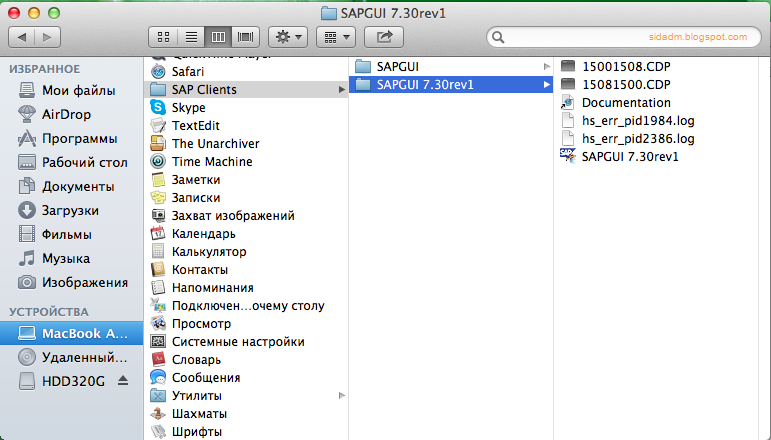The height and width of the screenshot is (440, 771).
Task: Select the Напоминания application
Action: click(x=246, y=288)
